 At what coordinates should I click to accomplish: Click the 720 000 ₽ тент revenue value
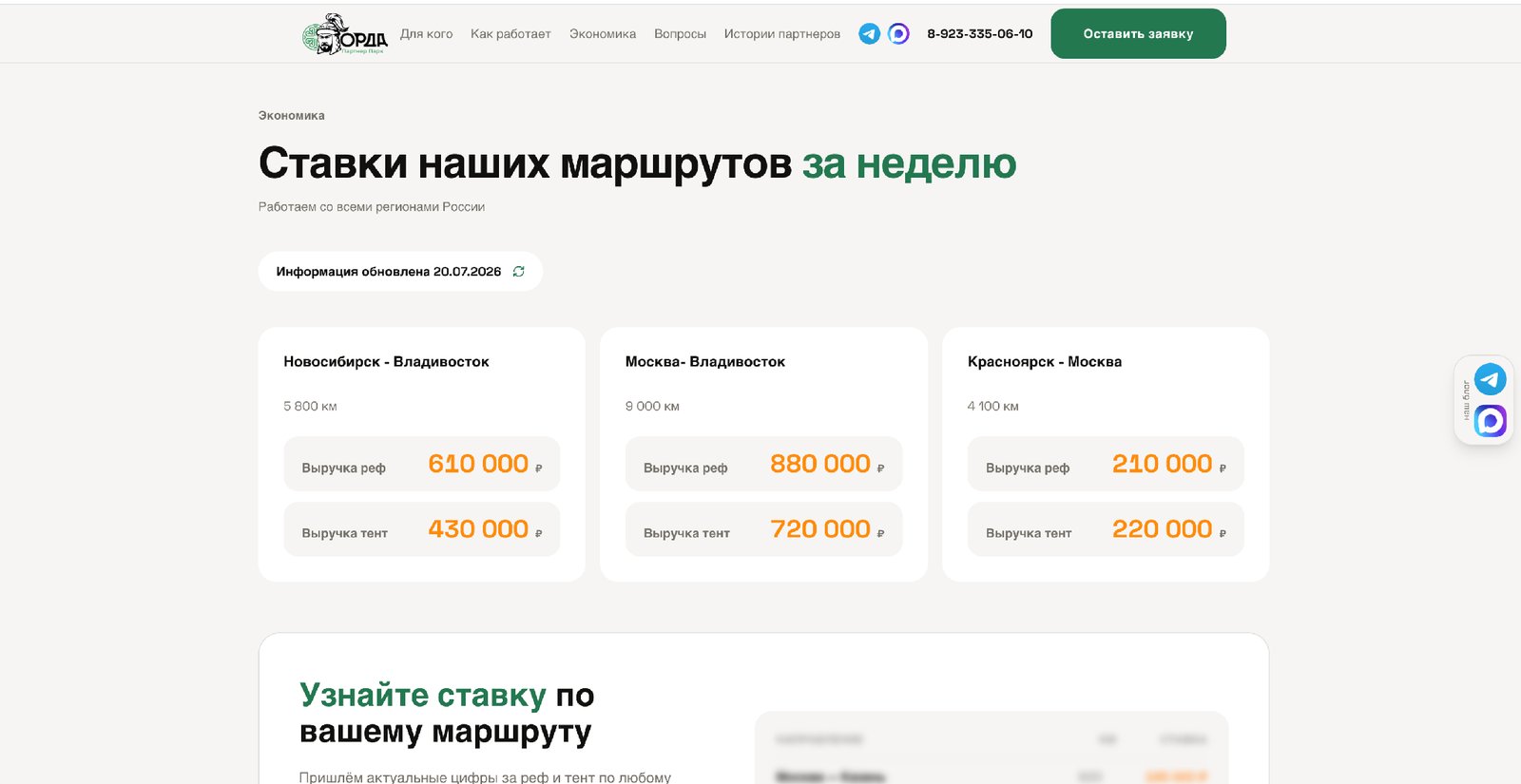point(827,529)
